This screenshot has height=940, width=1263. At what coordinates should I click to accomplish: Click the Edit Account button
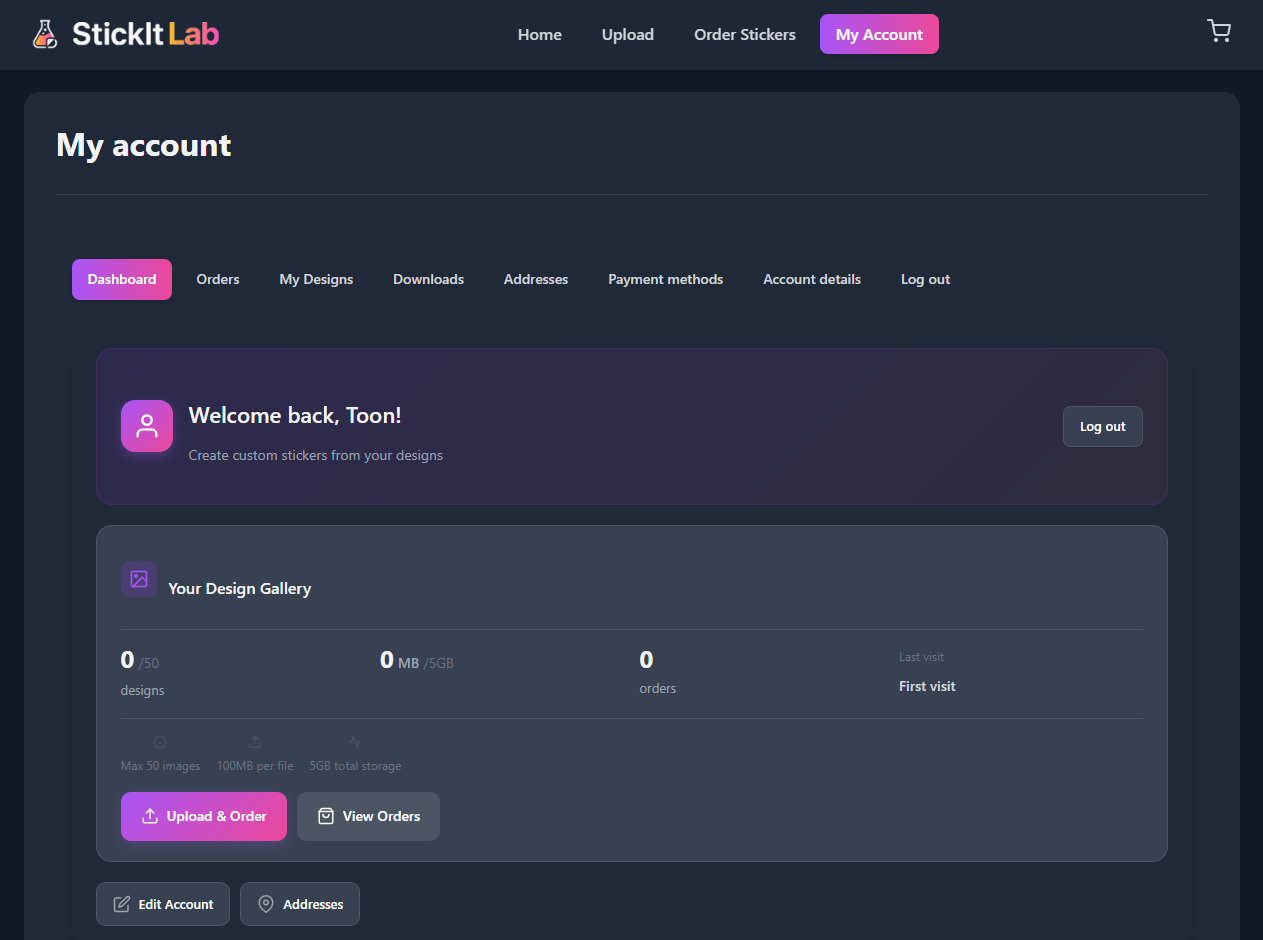(163, 904)
